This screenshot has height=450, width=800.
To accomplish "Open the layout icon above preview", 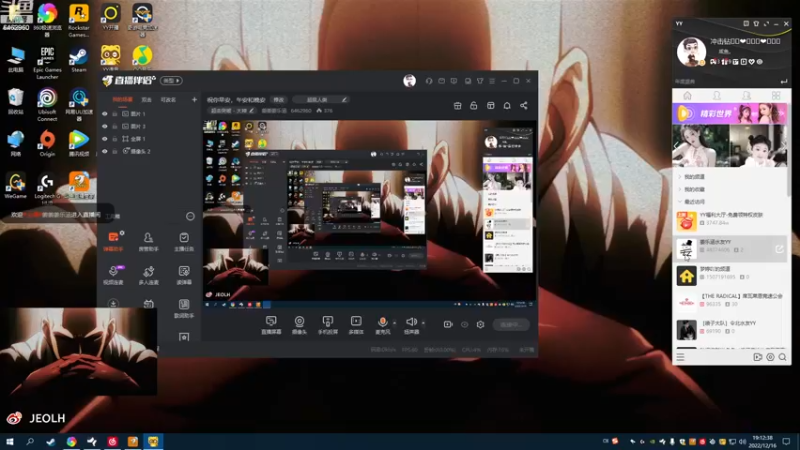I will (490, 106).
